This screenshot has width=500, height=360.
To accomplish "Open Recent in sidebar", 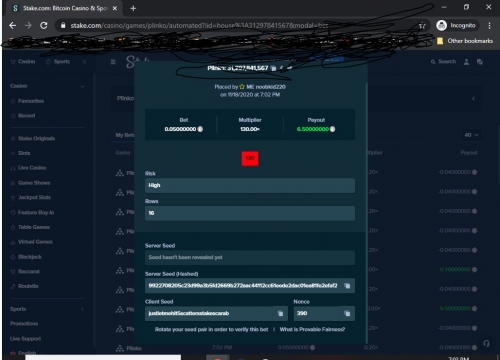I will coord(23,116).
